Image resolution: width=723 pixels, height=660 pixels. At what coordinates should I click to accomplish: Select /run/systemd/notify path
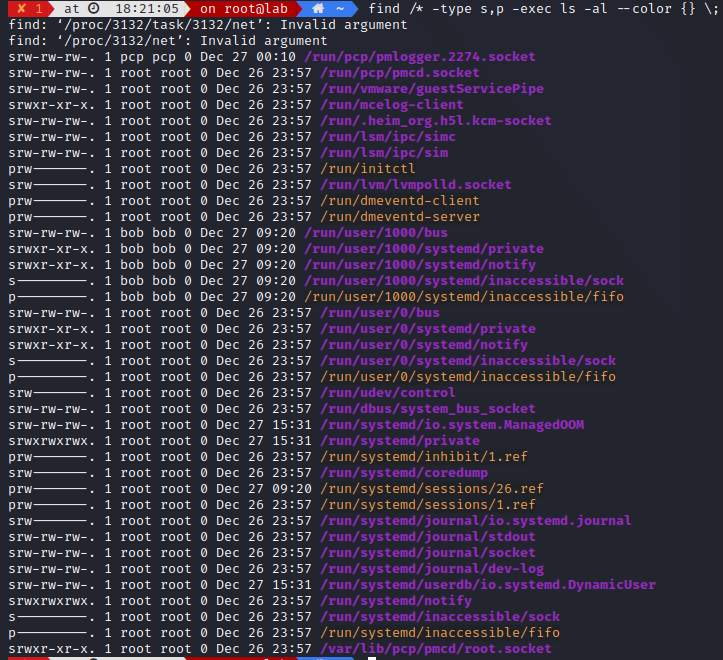[x=396, y=601]
